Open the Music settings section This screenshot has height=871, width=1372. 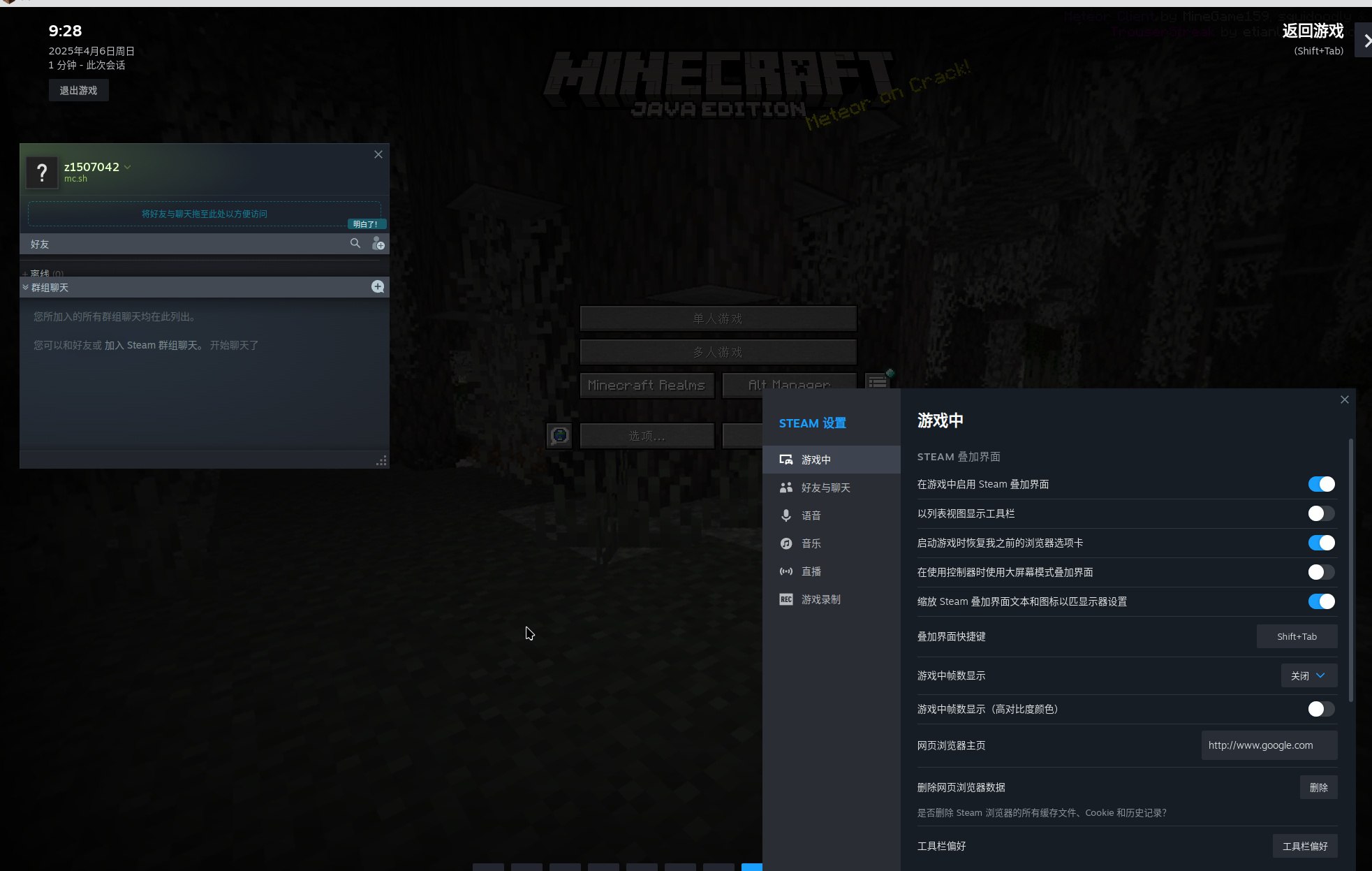(810, 543)
